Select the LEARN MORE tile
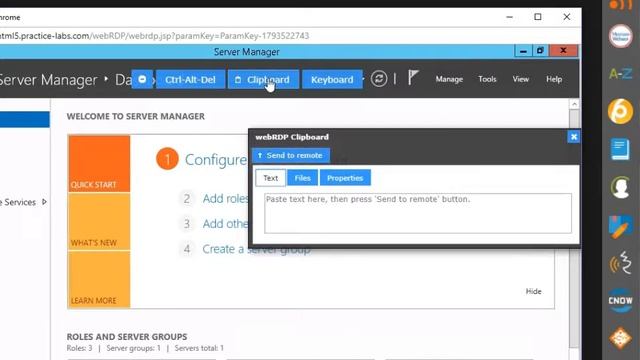 tap(99, 279)
